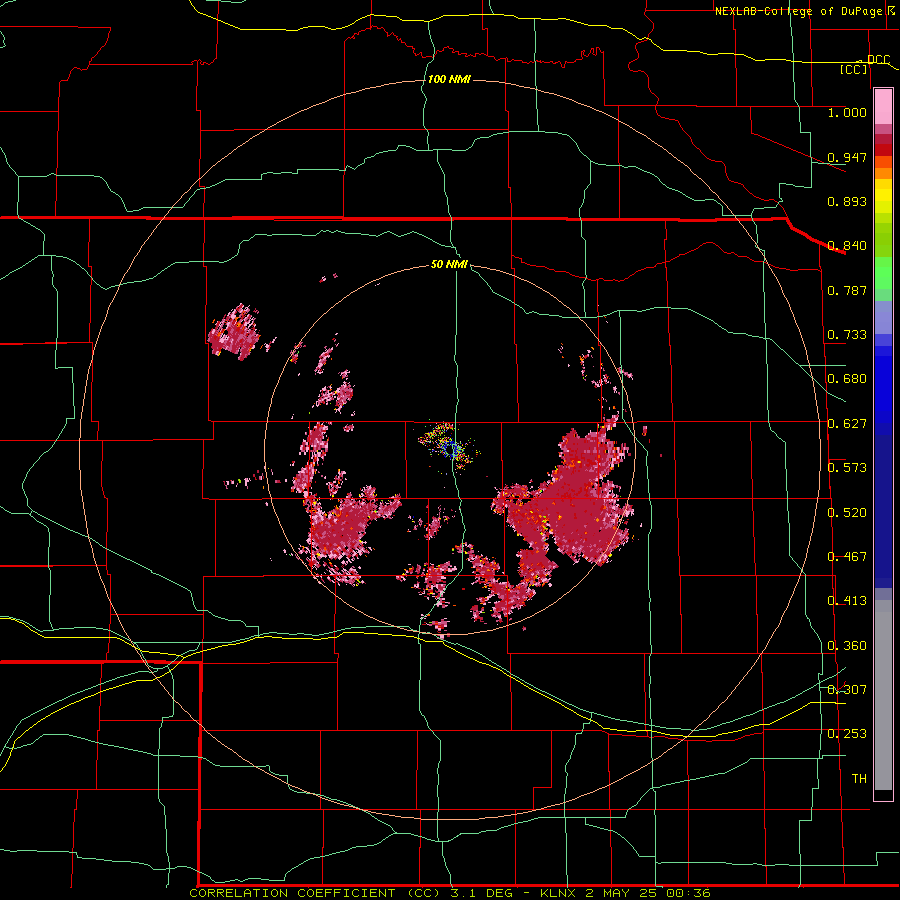The height and width of the screenshot is (900, 900).
Task: Click the 0.840 legend value
Action: [847, 246]
